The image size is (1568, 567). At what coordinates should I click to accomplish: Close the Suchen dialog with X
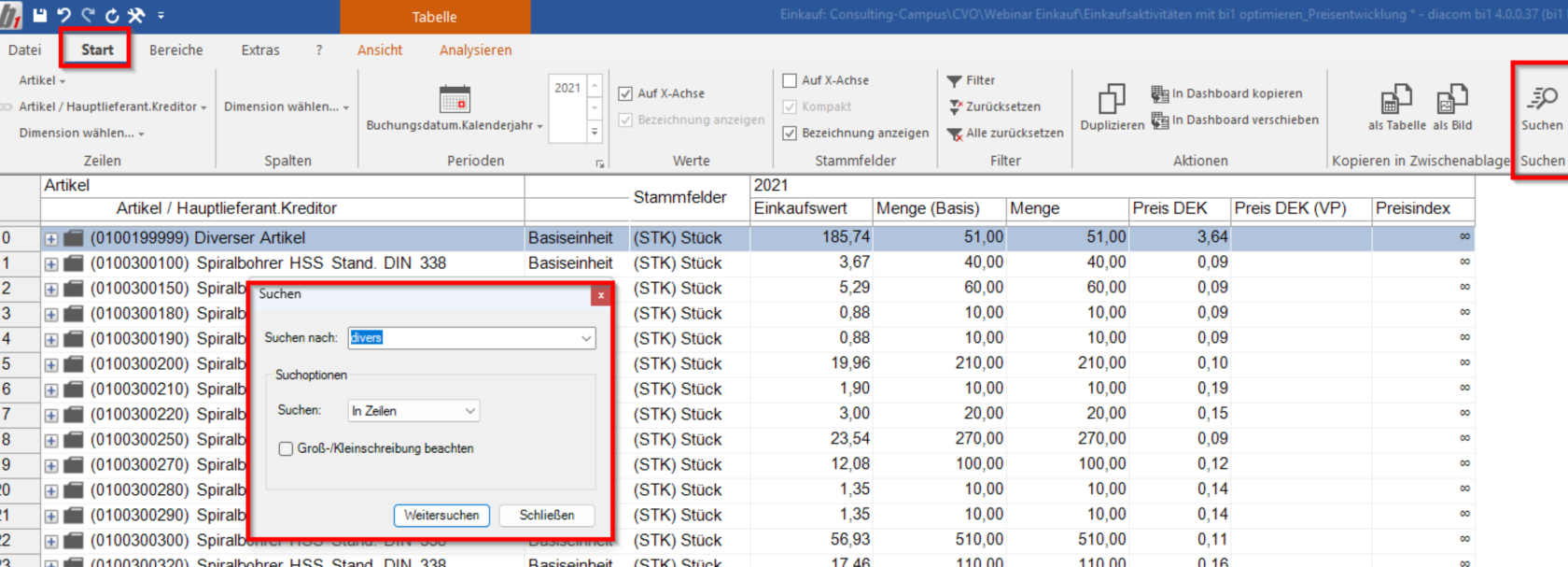[601, 295]
